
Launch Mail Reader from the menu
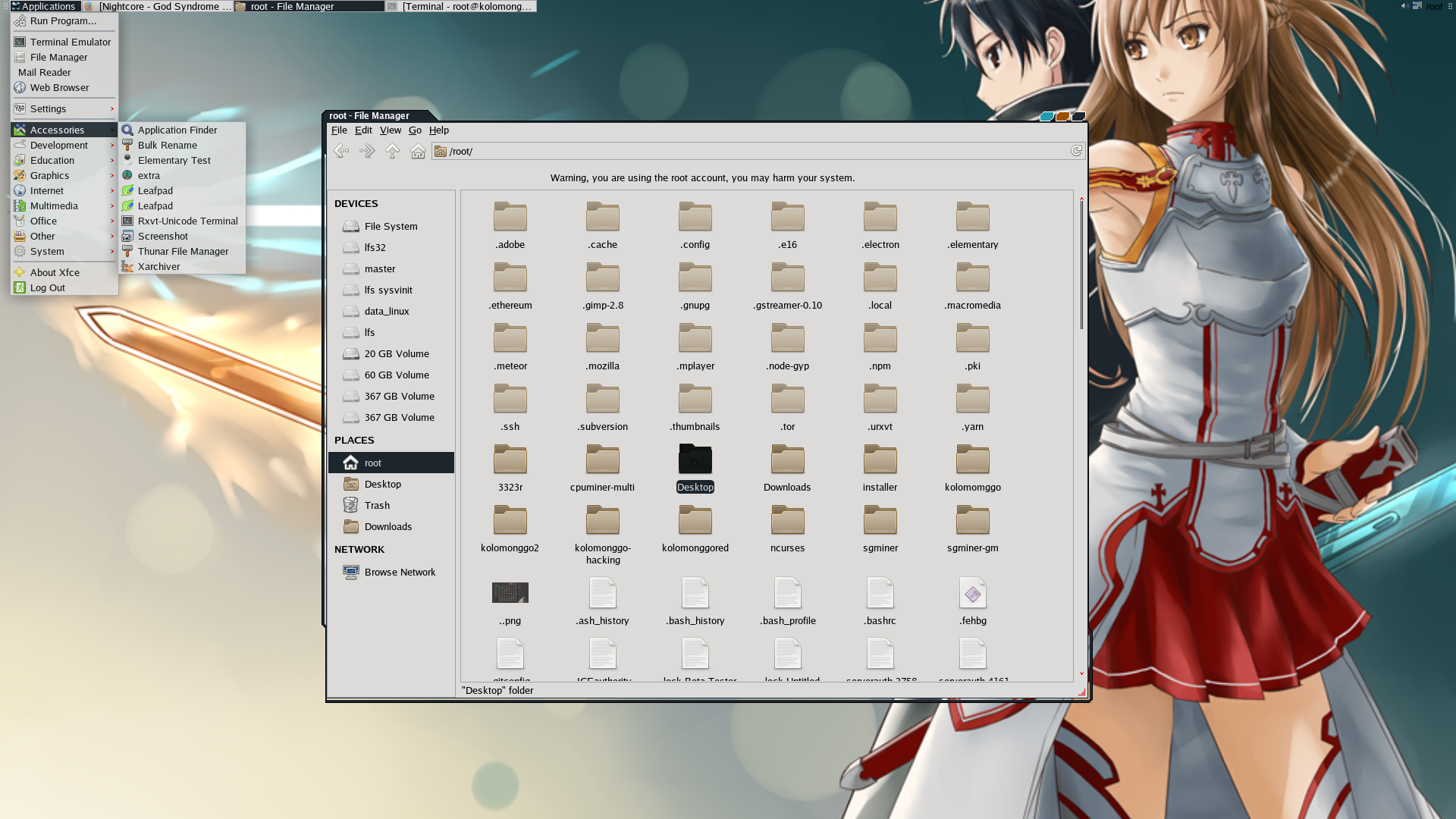pos(64,73)
